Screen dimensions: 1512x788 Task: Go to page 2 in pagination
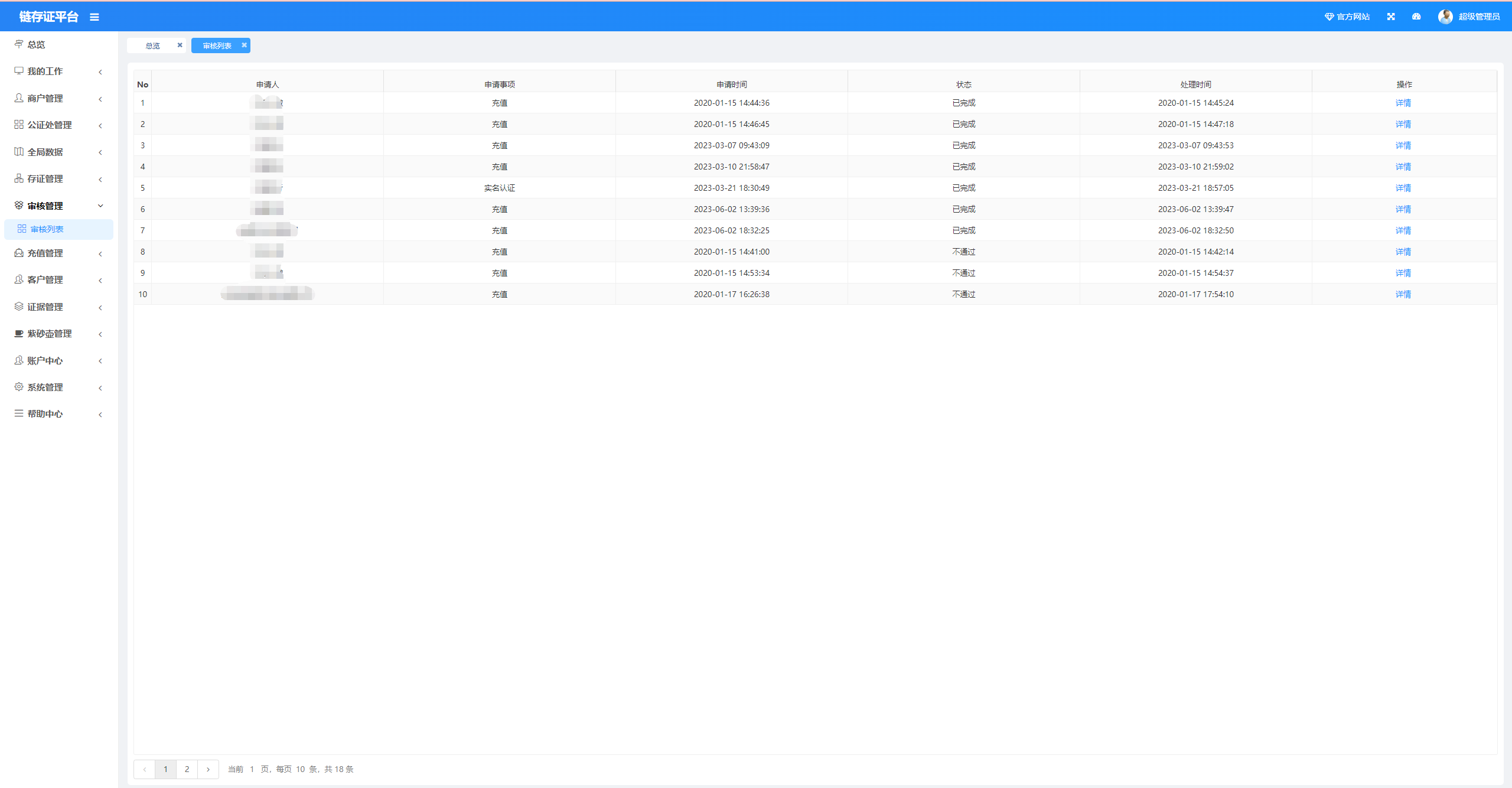(x=187, y=769)
